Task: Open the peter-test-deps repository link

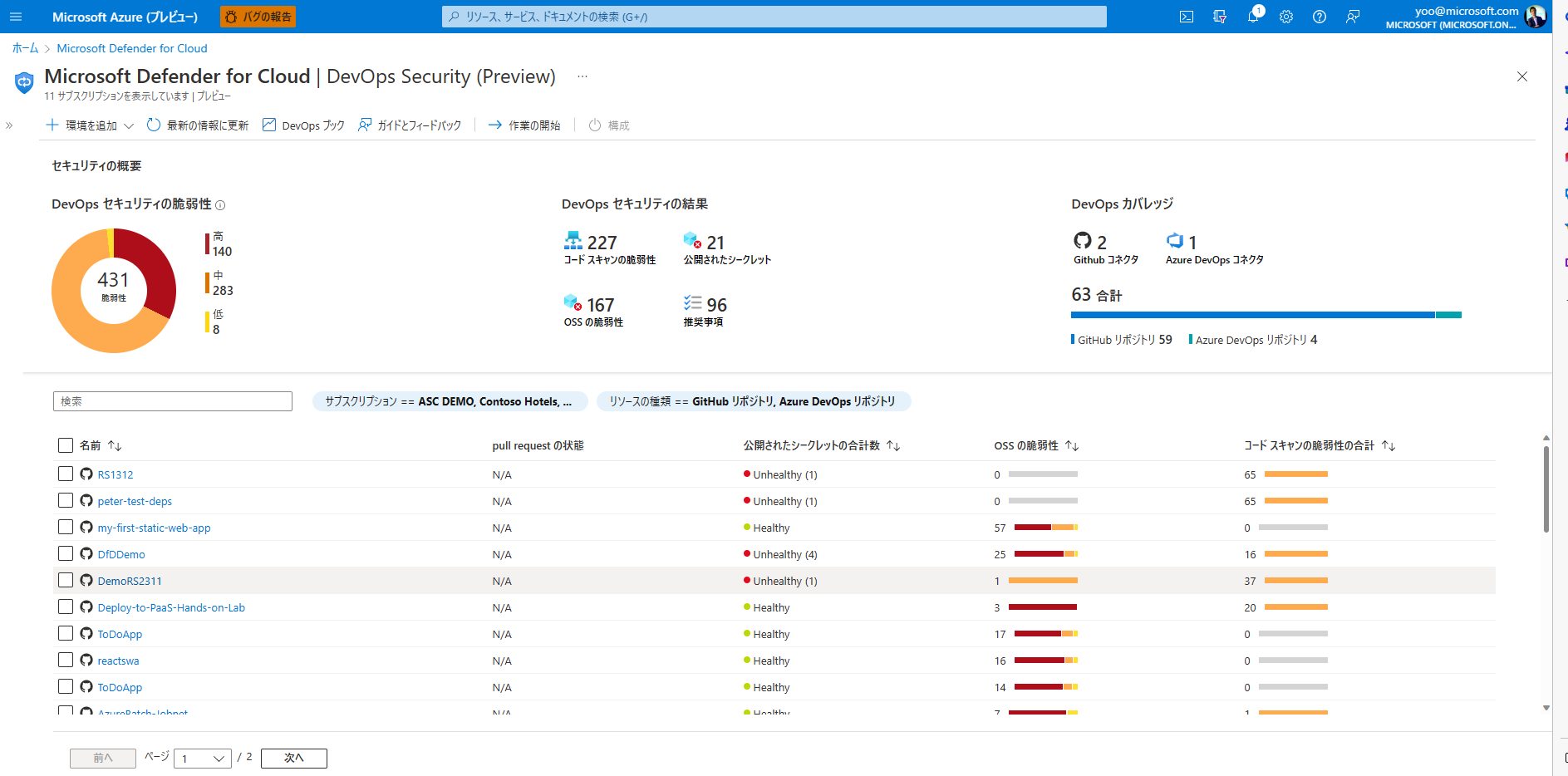Action: click(x=134, y=501)
